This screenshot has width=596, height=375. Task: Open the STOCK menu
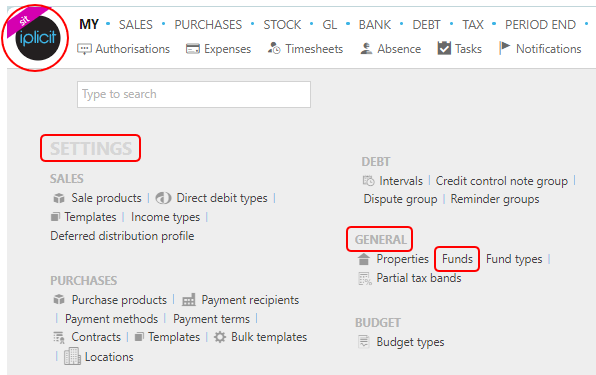[x=282, y=25]
